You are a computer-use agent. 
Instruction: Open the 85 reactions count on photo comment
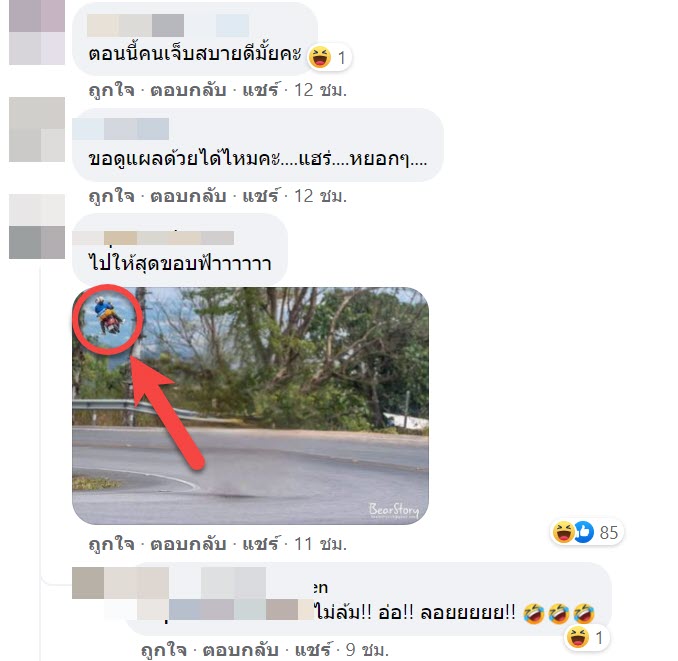tap(609, 533)
